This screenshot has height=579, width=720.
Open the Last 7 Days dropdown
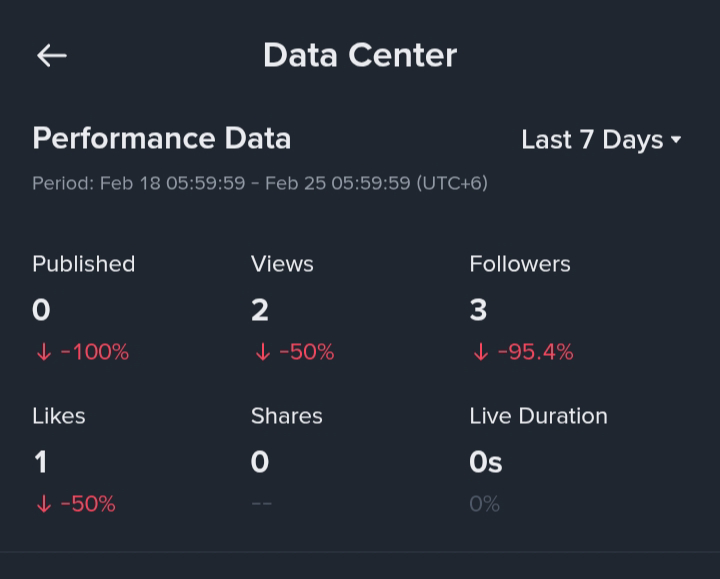pyautogui.click(x=600, y=140)
